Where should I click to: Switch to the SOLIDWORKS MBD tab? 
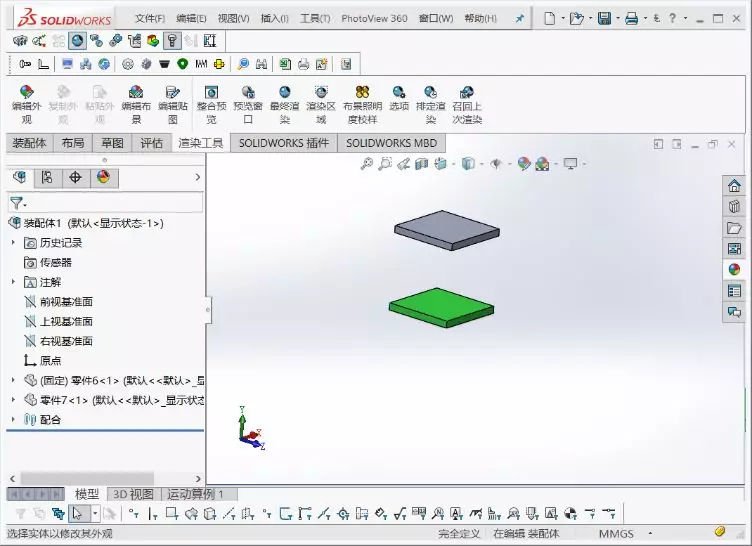tap(391, 143)
